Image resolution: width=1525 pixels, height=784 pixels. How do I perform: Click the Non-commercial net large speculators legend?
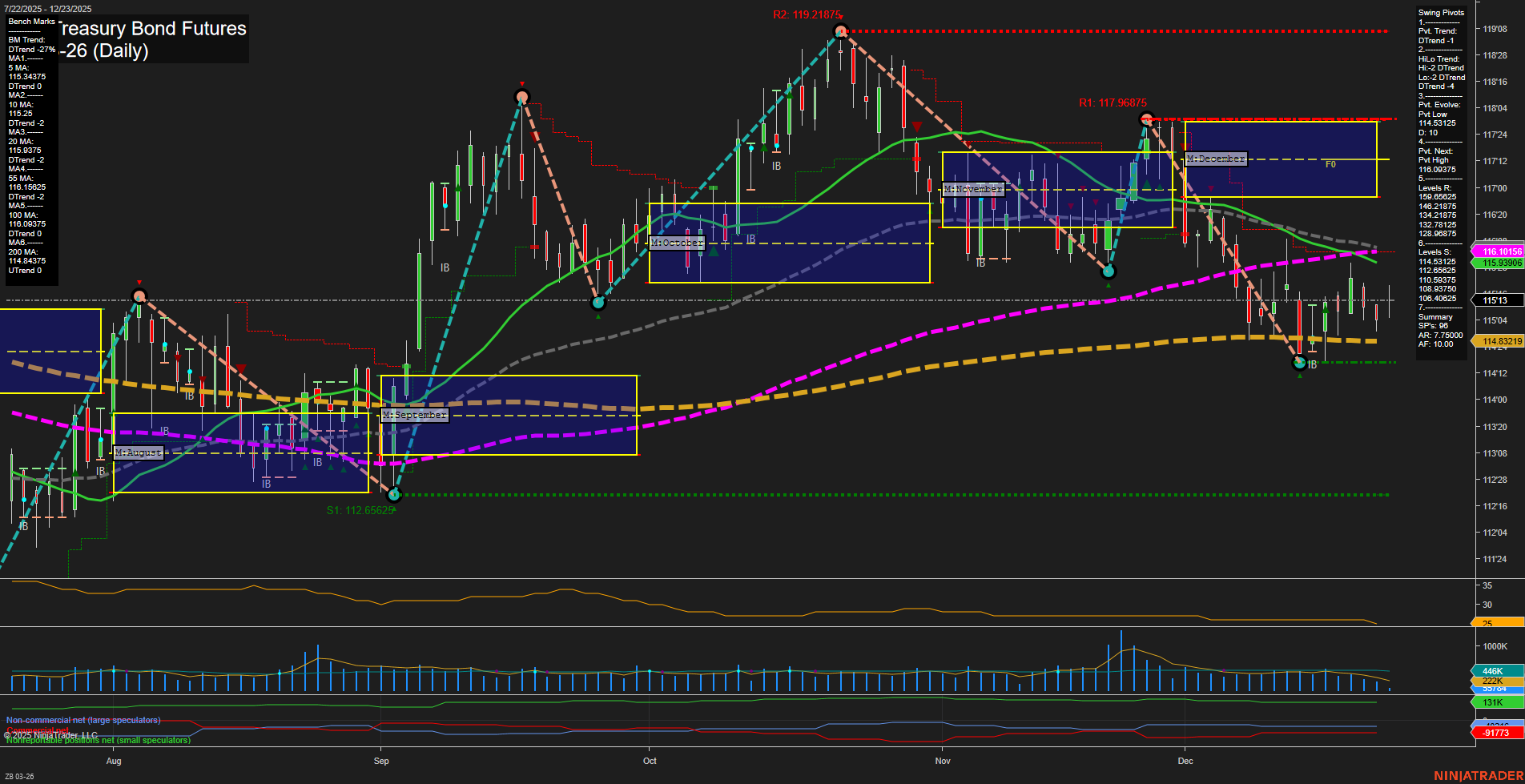pos(83,720)
